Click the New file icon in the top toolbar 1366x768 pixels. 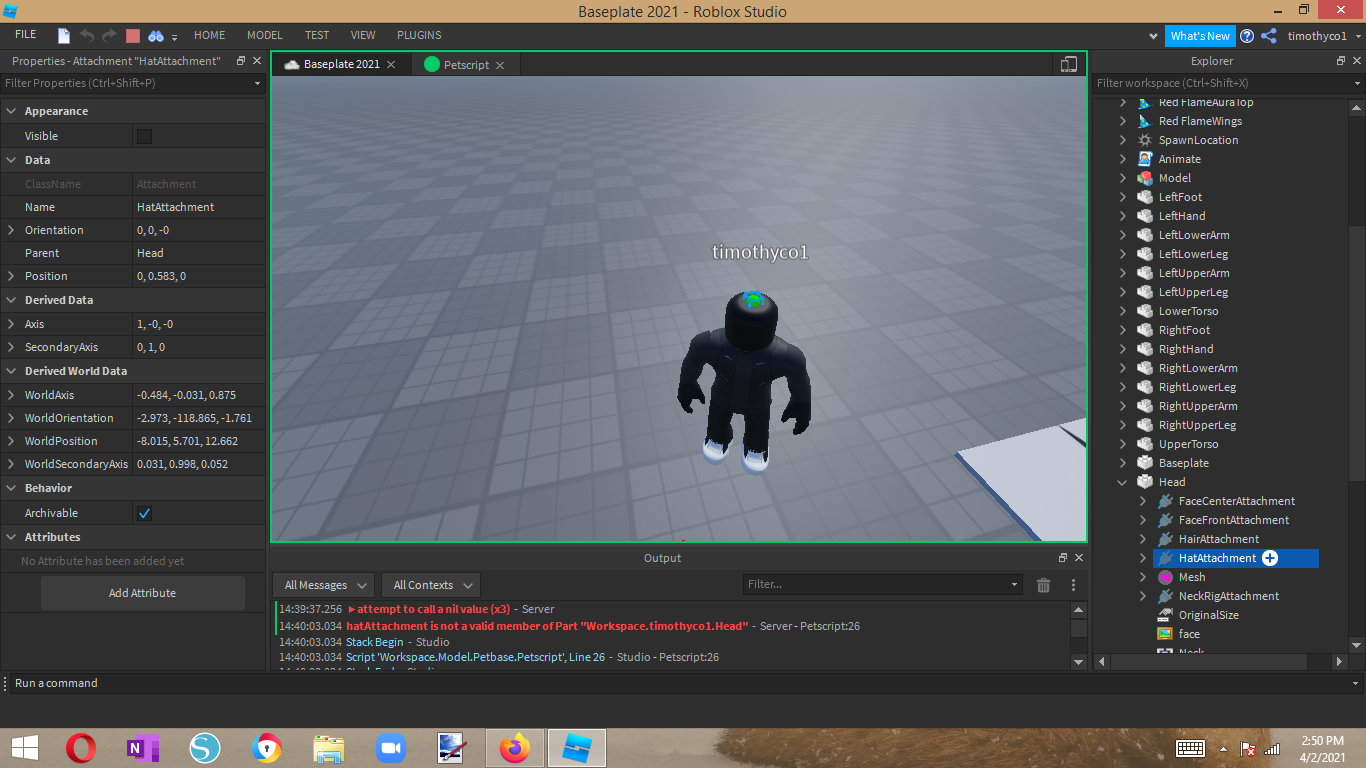64,36
